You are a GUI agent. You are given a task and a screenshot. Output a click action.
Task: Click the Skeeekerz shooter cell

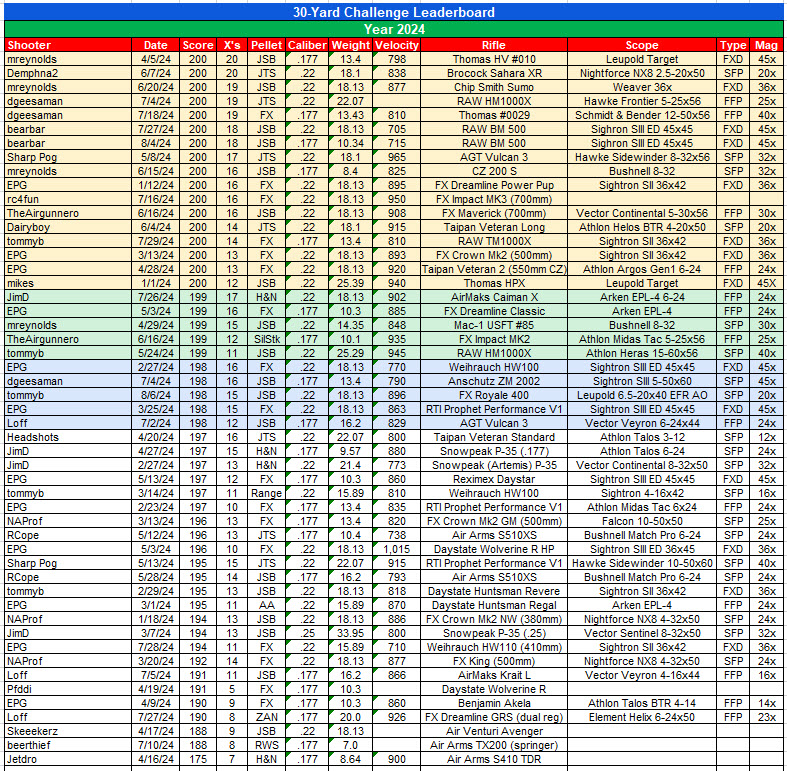tap(68, 731)
